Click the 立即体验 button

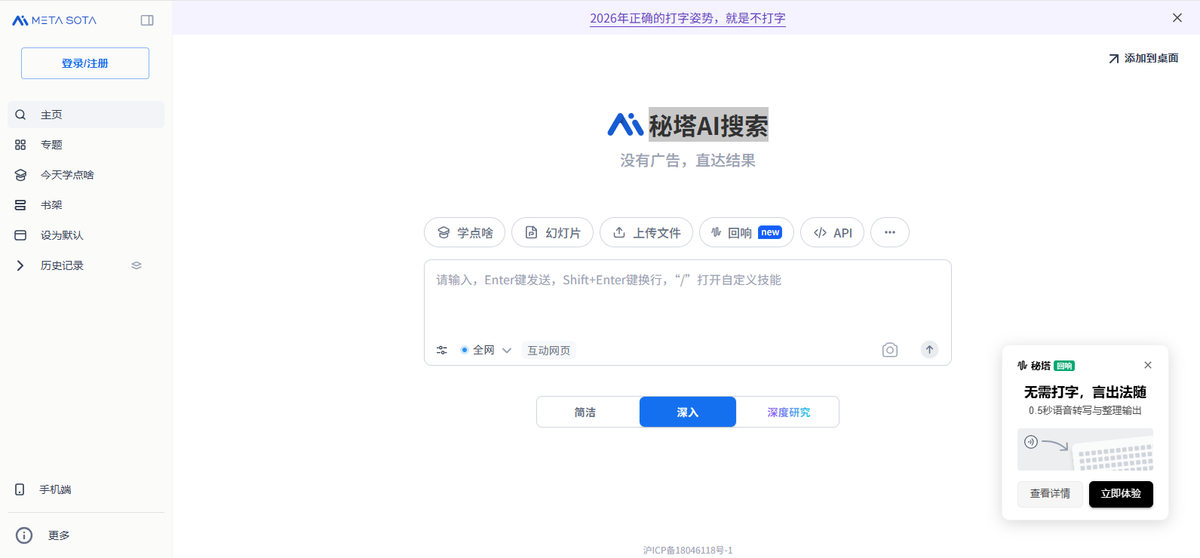[1120, 493]
